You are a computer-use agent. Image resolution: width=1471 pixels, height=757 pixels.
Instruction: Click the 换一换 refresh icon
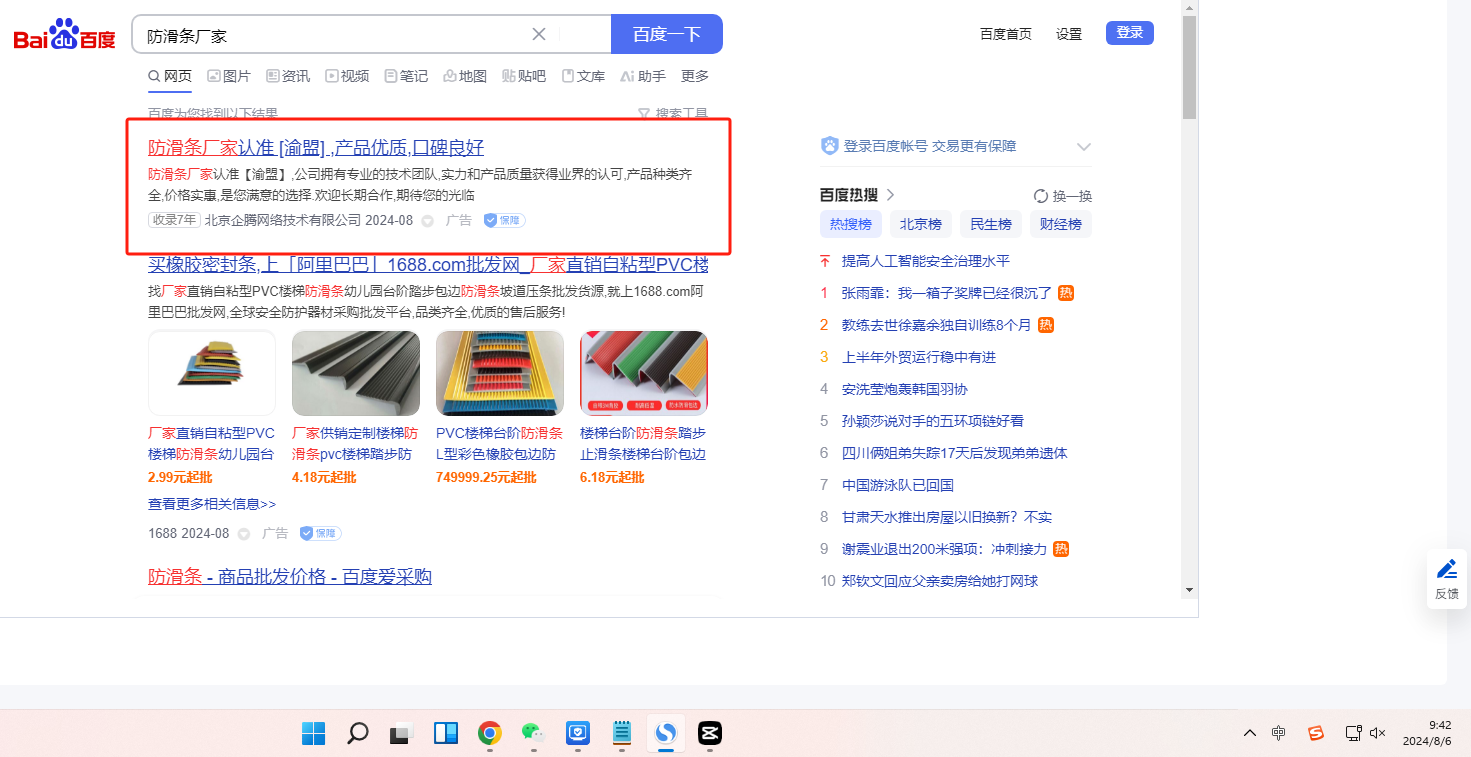[x=1041, y=196]
